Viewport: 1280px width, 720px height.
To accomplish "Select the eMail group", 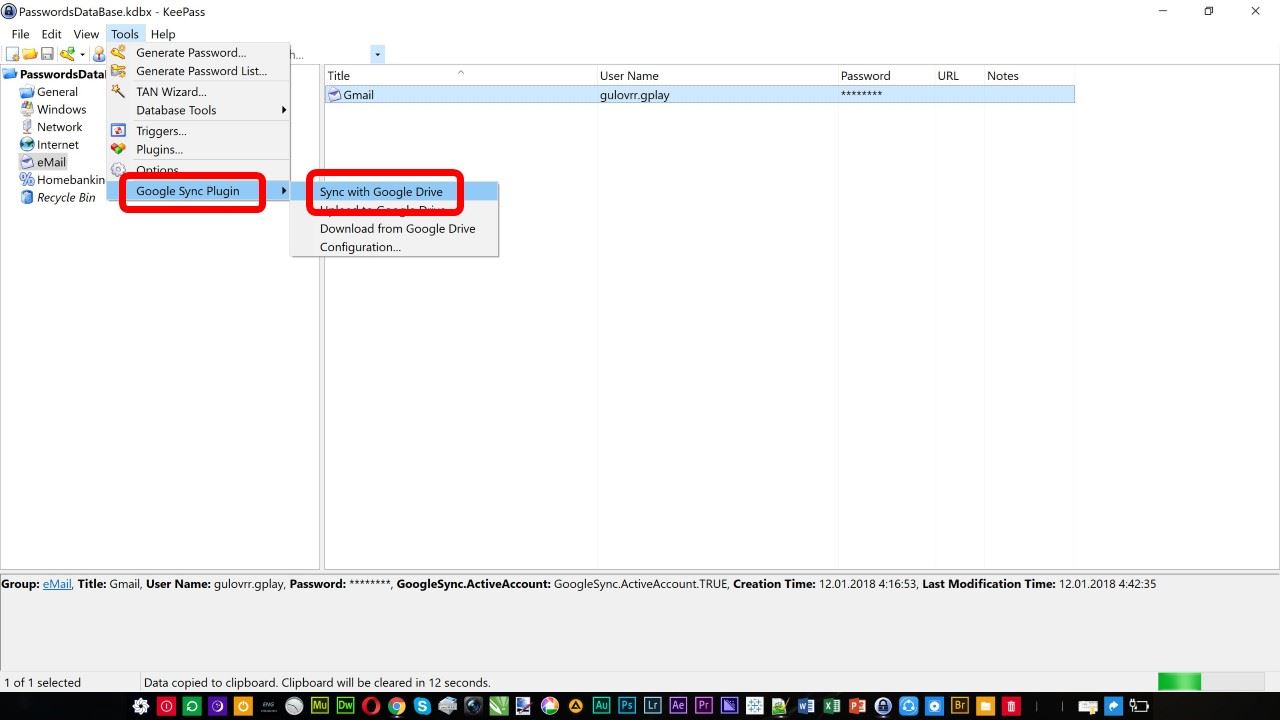I will coord(51,162).
